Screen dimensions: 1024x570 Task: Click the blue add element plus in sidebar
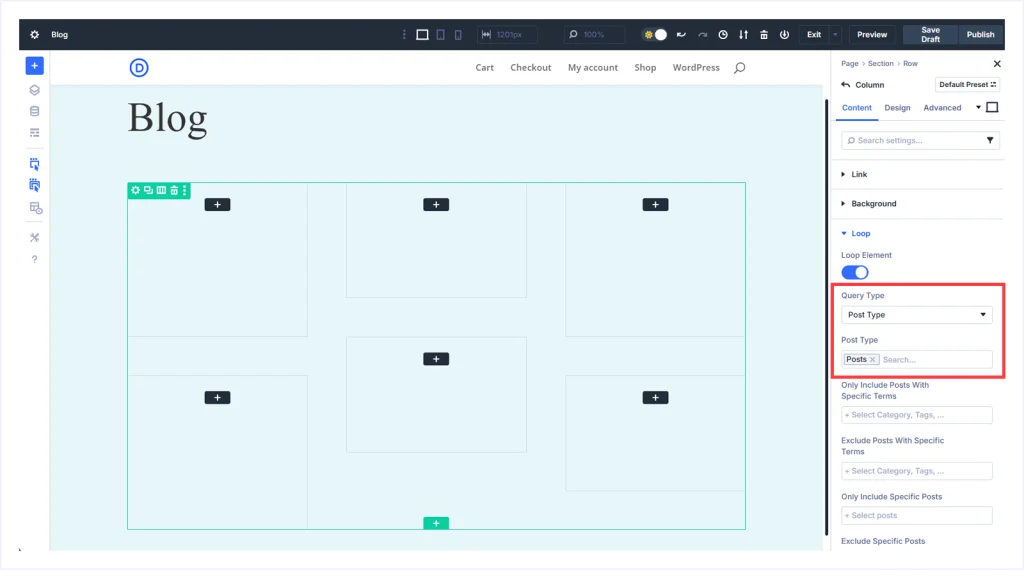pyautogui.click(x=35, y=66)
